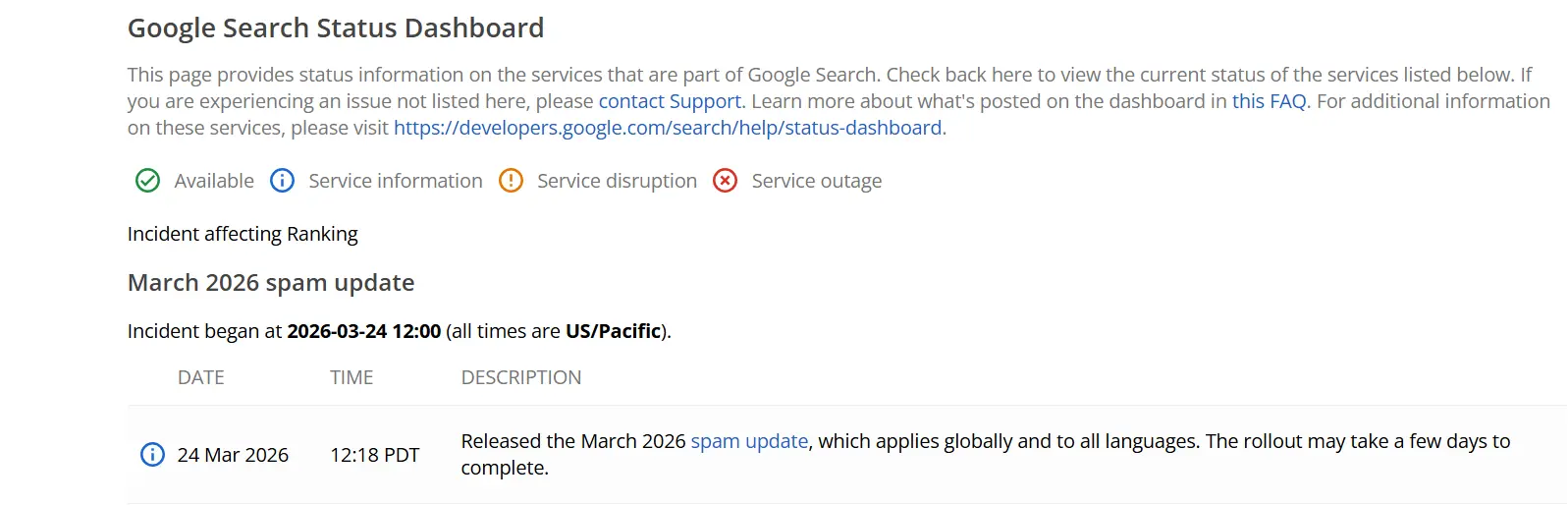
Task: Click the Google Search Status Dashboard heading
Action: pyautogui.click(x=336, y=28)
